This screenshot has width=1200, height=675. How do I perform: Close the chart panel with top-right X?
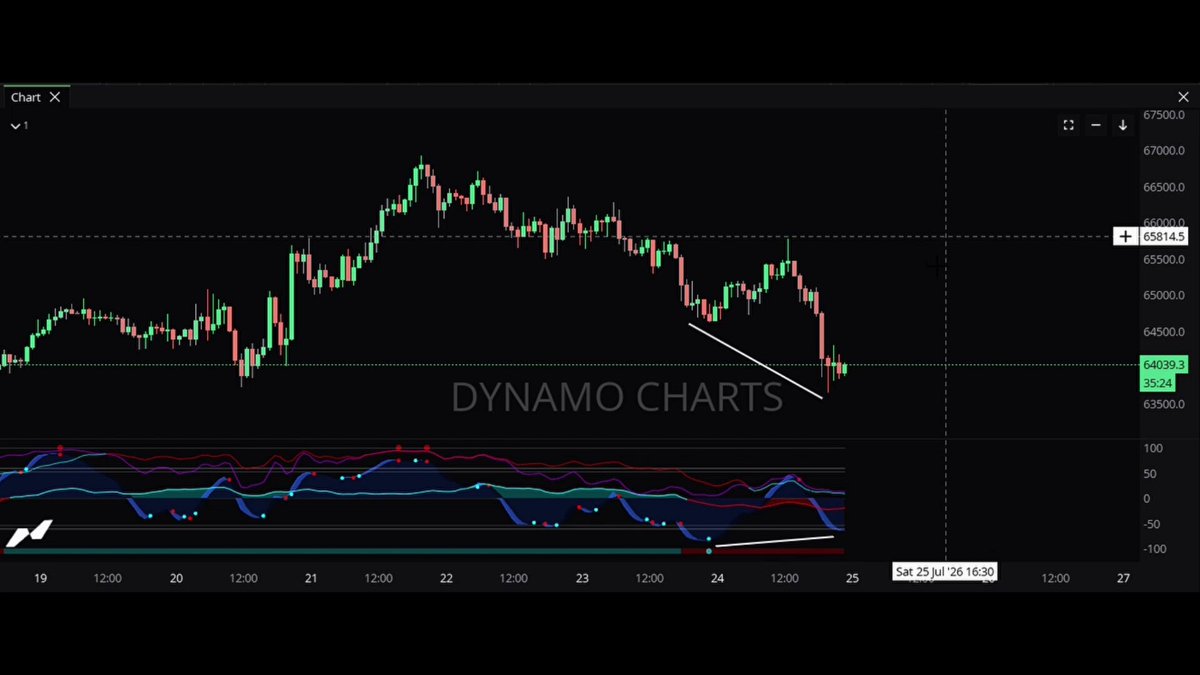(x=1184, y=97)
